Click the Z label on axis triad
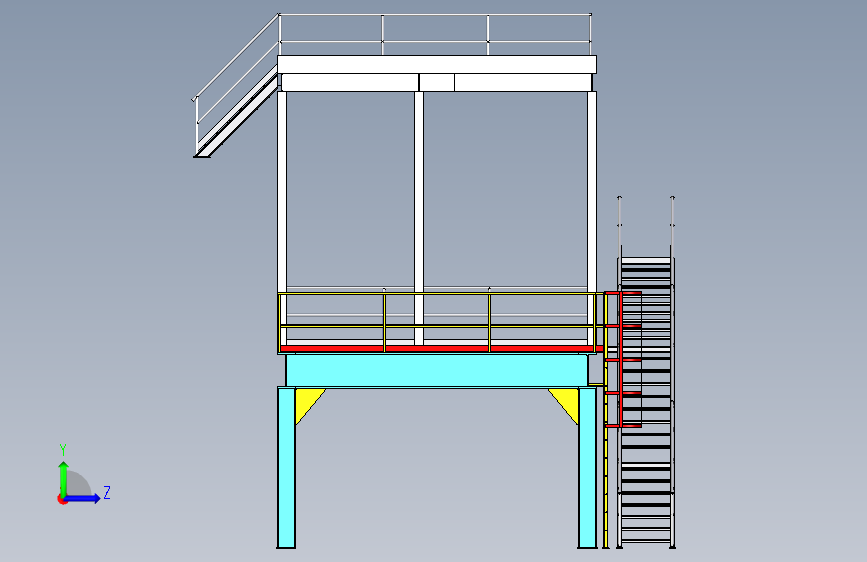The height and width of the screenshot is (562, 867). pyautogui.click(x=107, y=492)
